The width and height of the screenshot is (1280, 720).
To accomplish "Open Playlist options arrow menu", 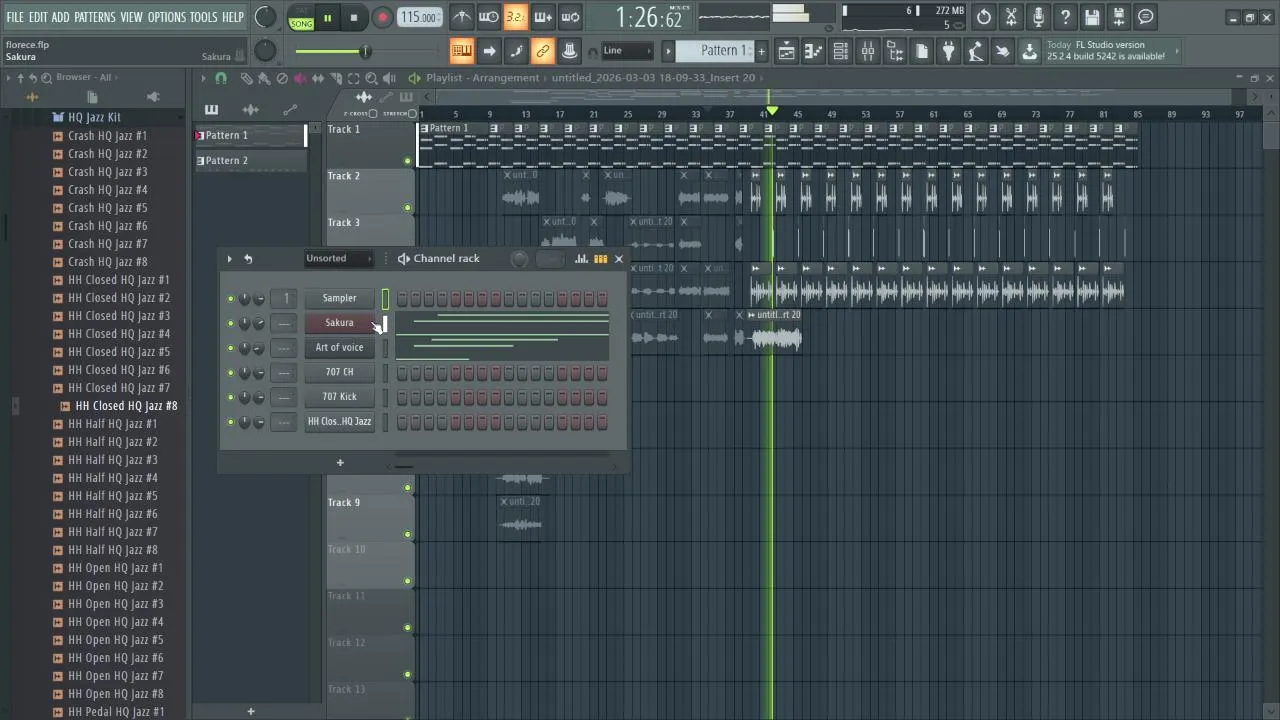I will click(x=203, y=78).
